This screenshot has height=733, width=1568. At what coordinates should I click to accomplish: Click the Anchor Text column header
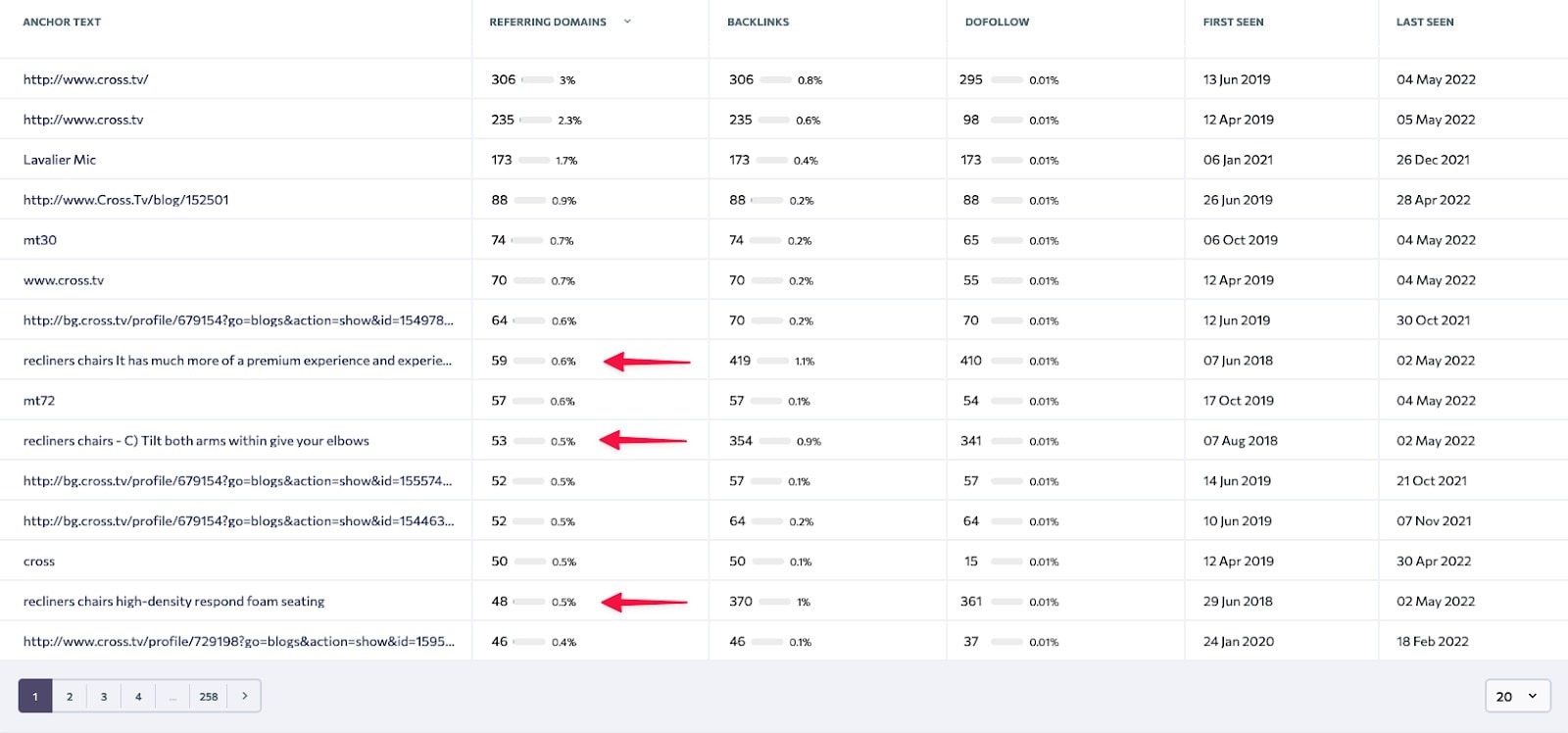pos(62,22)
